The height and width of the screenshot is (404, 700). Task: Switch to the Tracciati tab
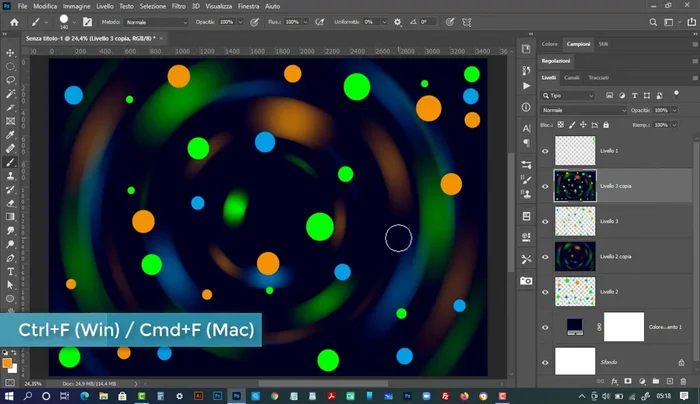[598, 76]
